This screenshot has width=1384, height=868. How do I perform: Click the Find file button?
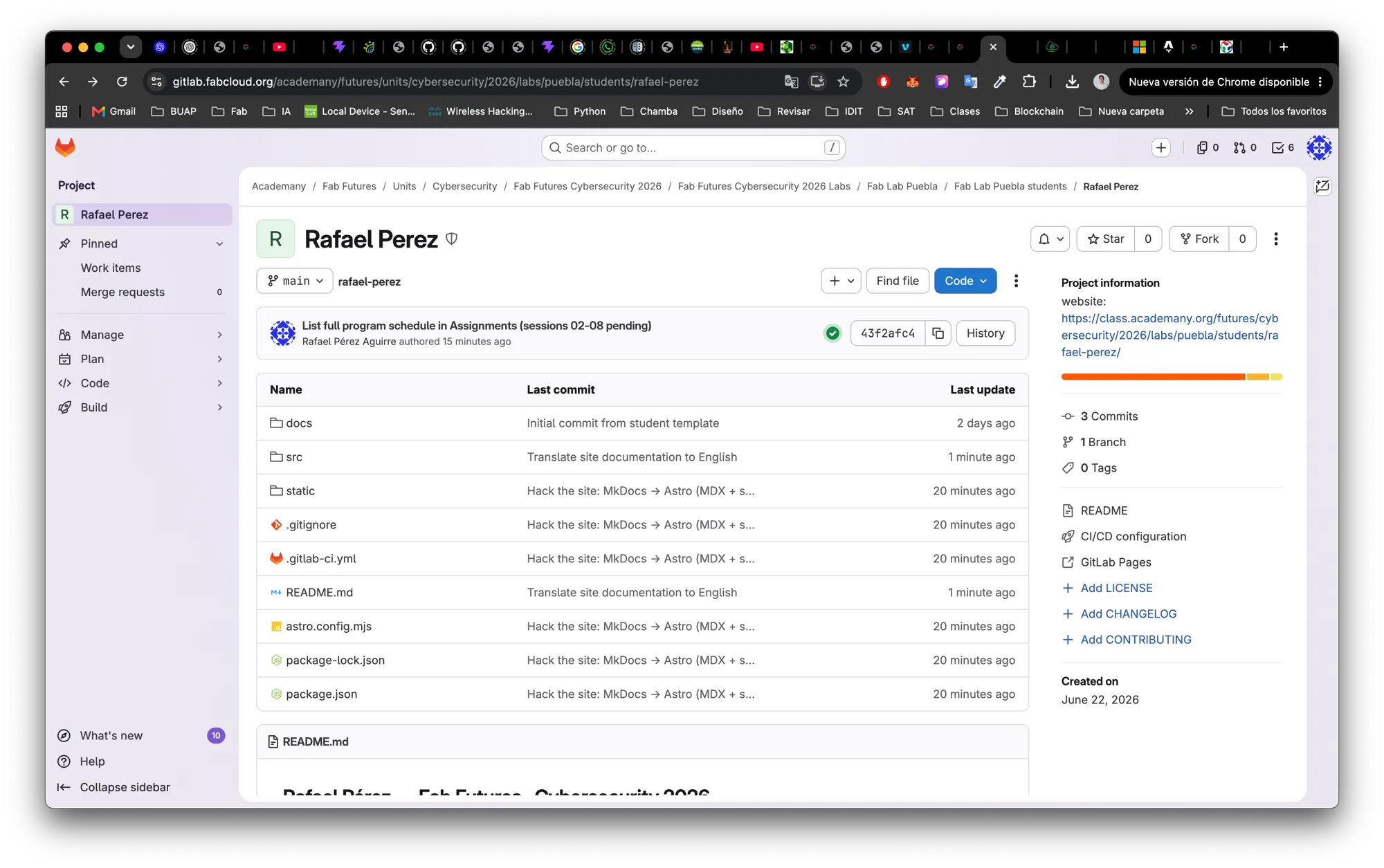tap(898, 281)
